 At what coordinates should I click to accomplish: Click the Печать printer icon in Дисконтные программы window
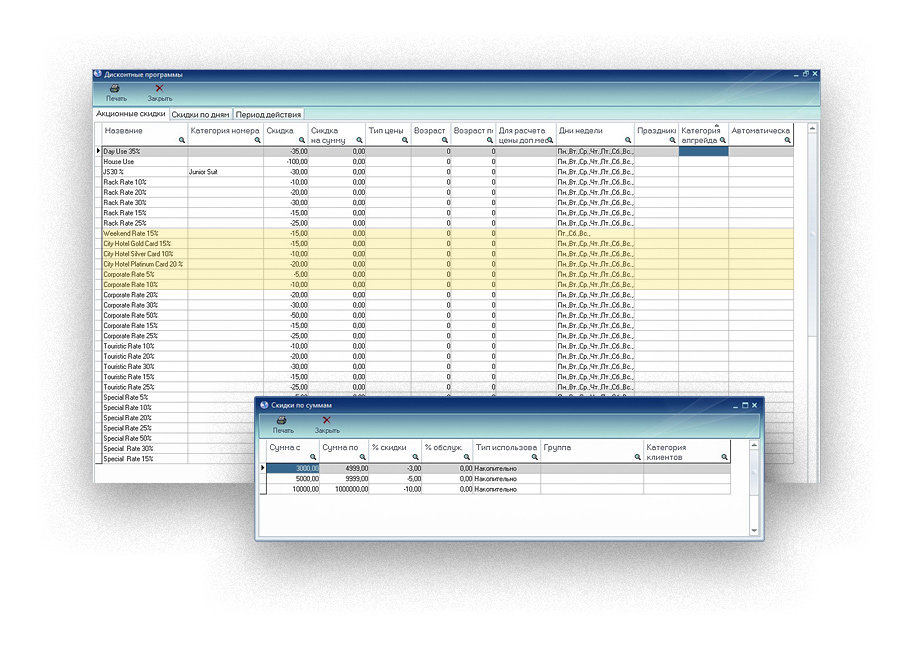coord(116,89)
